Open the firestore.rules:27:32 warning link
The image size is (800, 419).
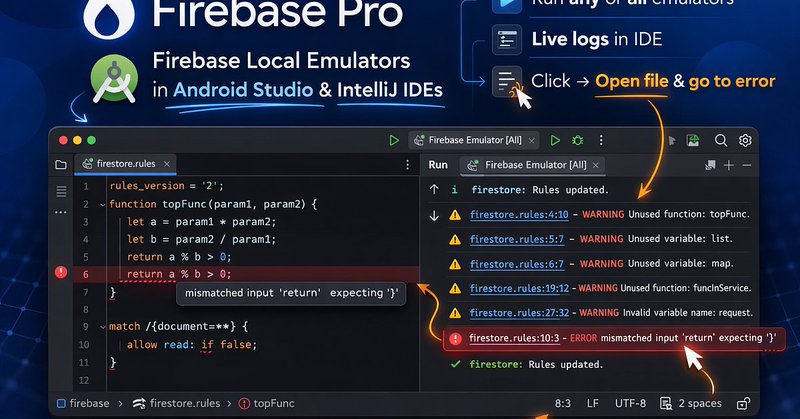519,313
